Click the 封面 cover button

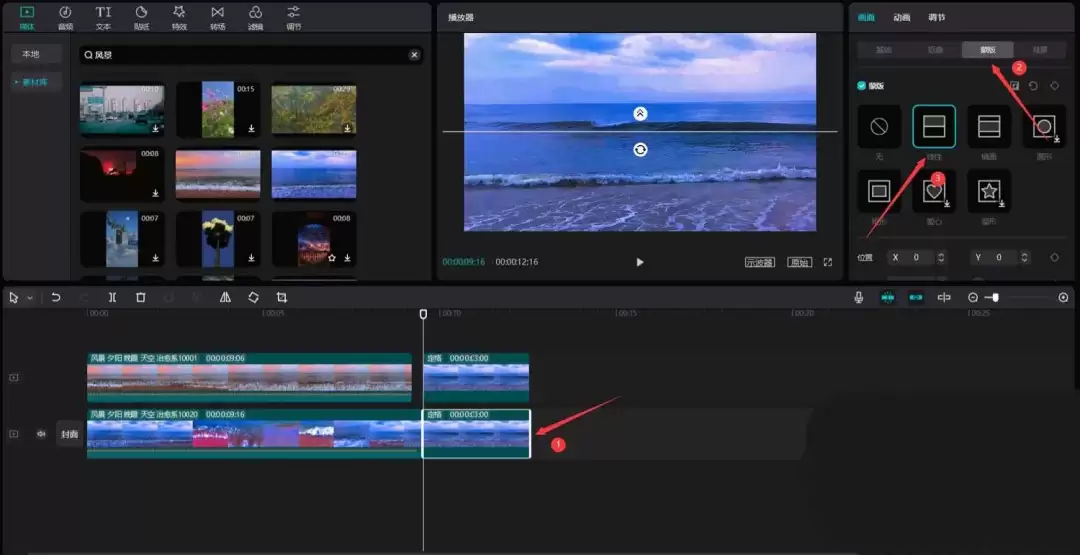(x=69, y=434)
